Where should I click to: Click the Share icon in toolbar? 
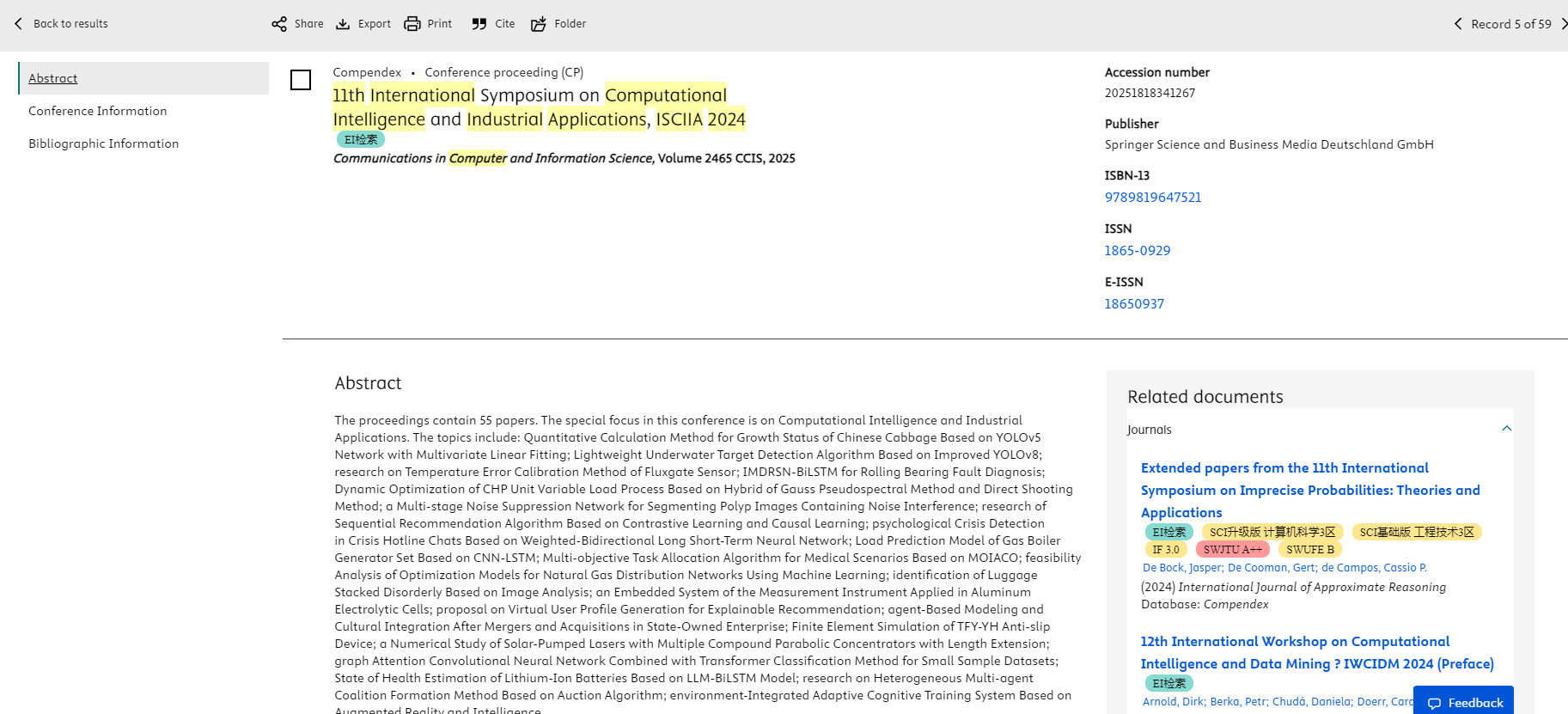pos(279,24)
